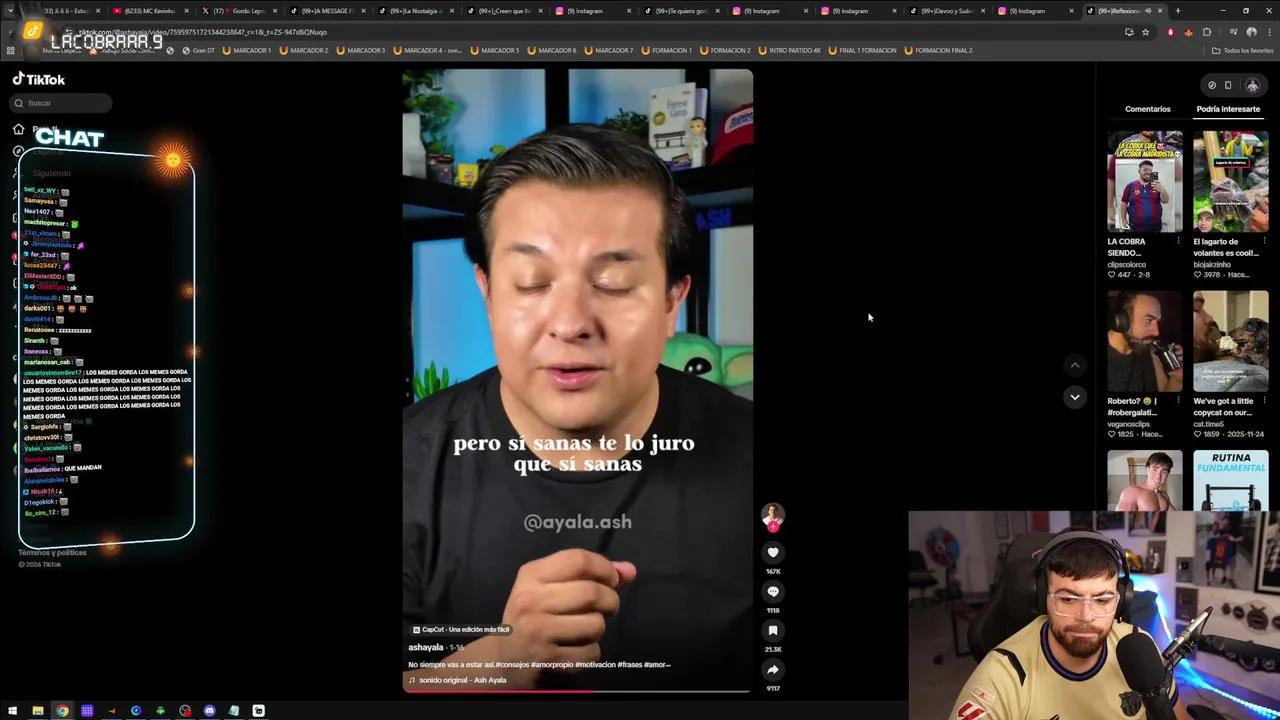Screen dimensions: 1280x720
Task: Open a new browser tab with plus
Action: (1177, 11)
